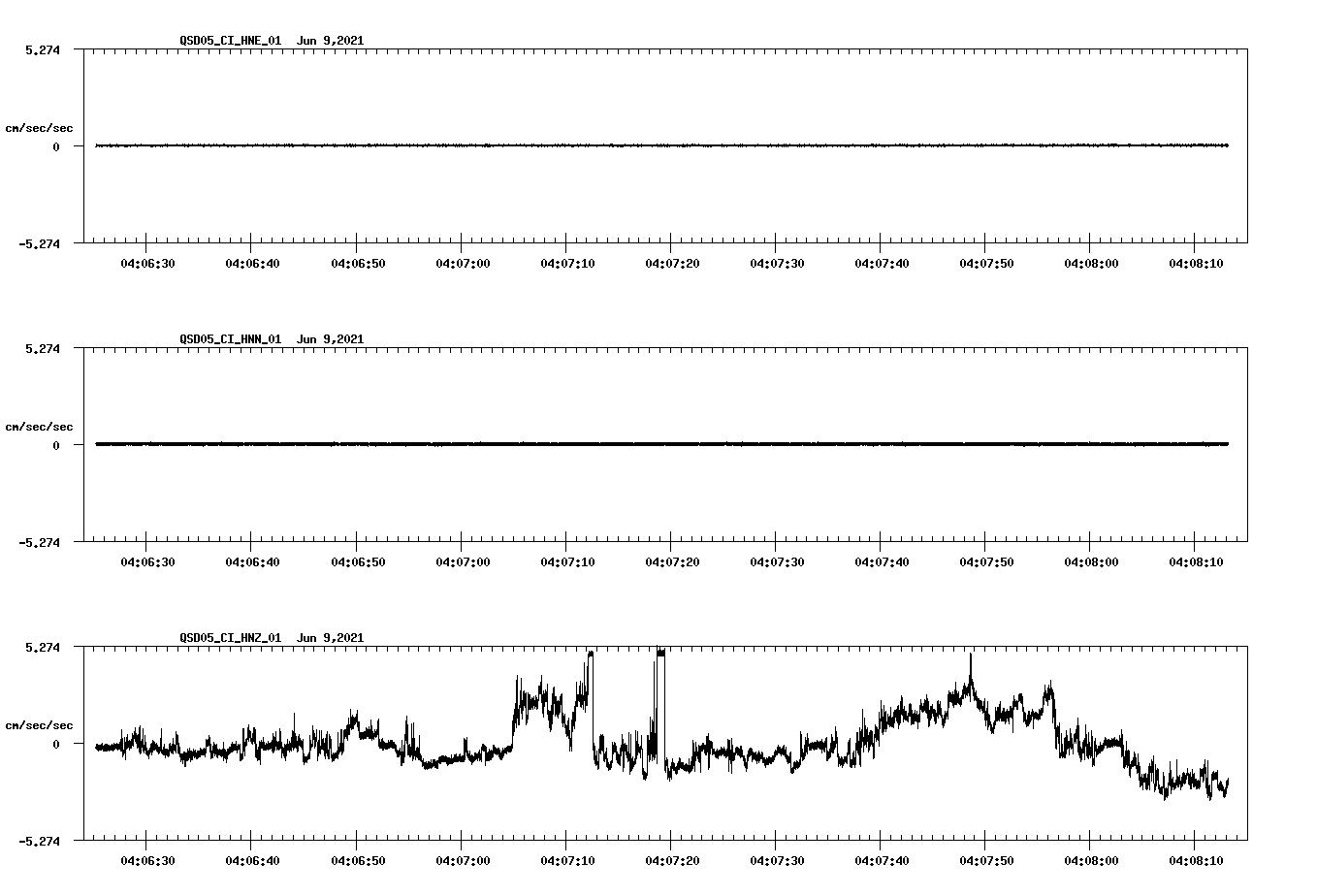The width and height of the screenshot is (1317, 896).
Task: Click 04:07:50 time label under HNN chart
Action: [x=986, y=562]
